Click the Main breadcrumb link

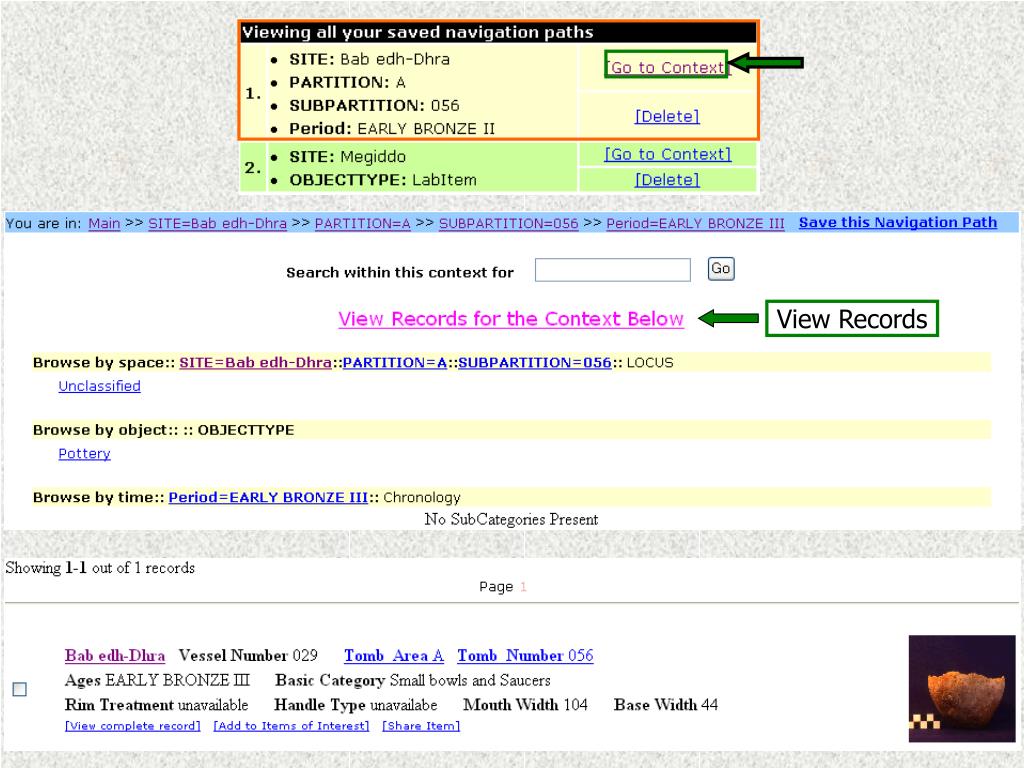click(104, 223)
